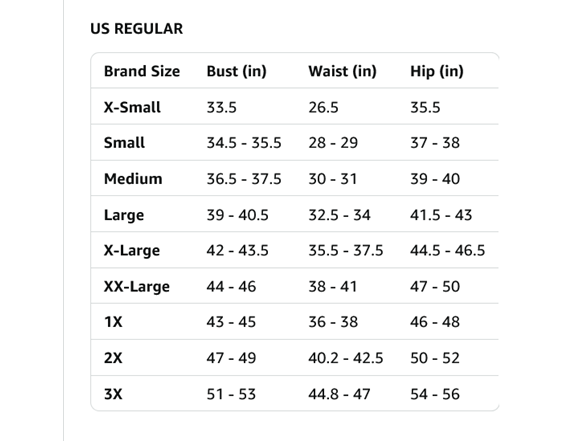Viewport: 588px width, 441px height.
Task: Click the Bust (in) column header
Action: click(x=237, y=71)
